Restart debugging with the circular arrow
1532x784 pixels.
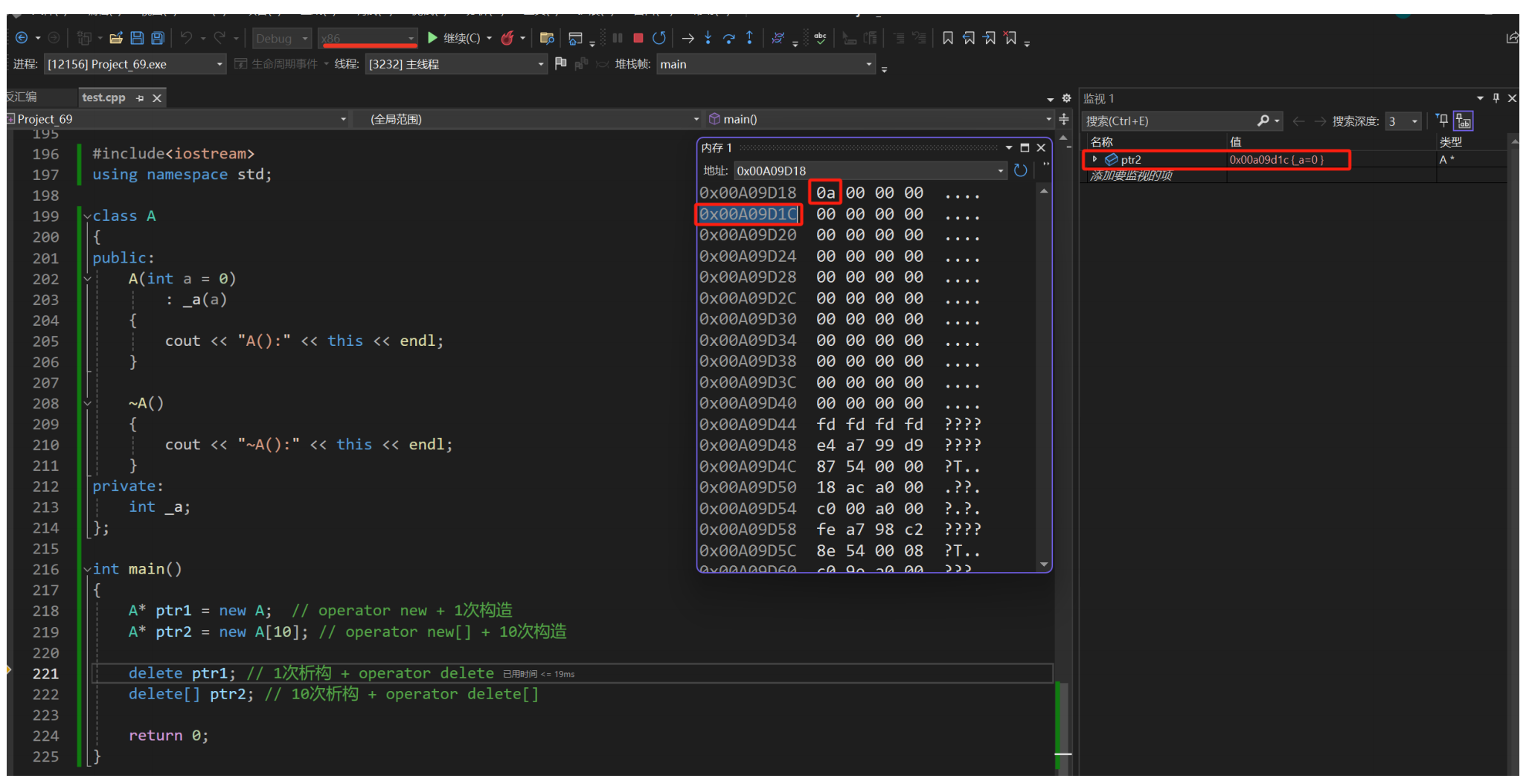point(659,38)
